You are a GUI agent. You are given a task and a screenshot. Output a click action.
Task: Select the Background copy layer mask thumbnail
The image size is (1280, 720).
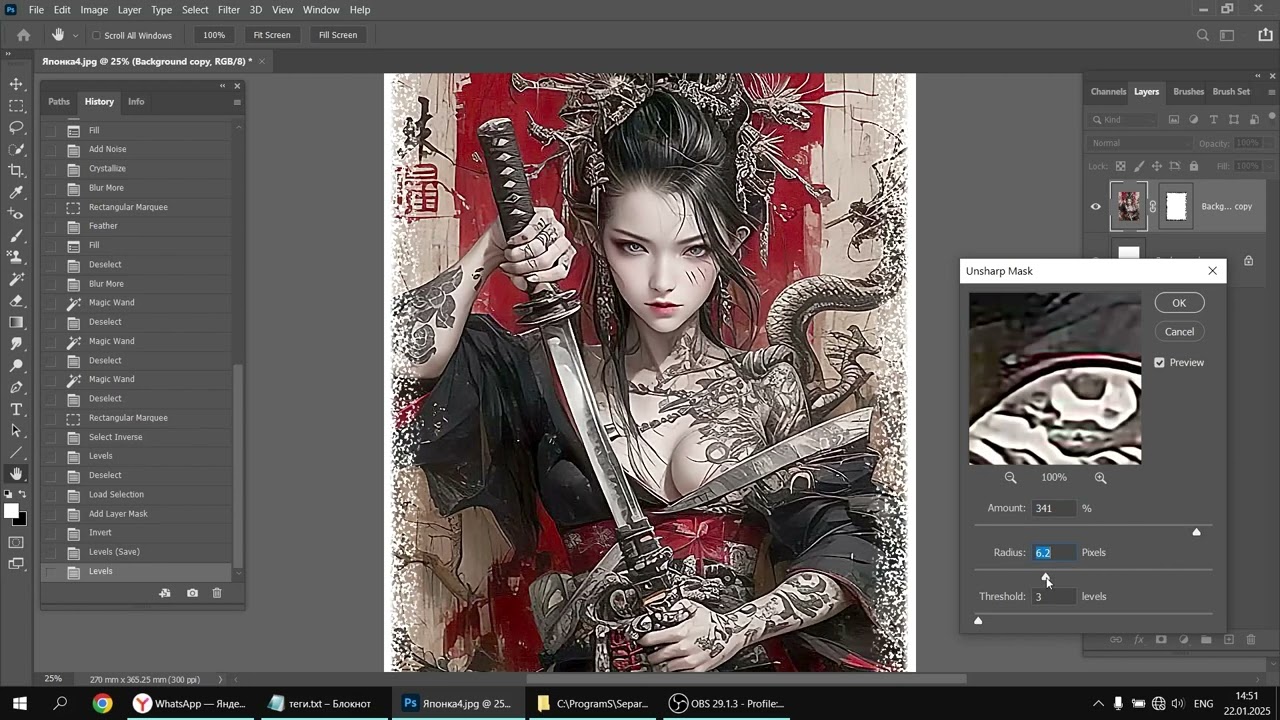point(1176,207)
